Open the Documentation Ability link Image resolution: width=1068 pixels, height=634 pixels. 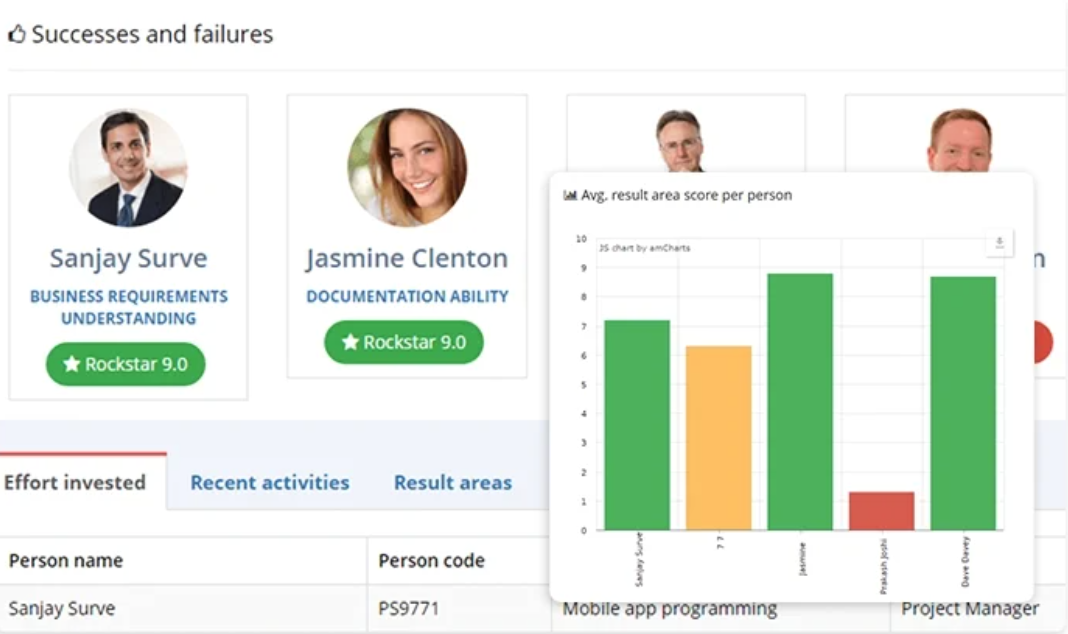(x=407, y=297)
